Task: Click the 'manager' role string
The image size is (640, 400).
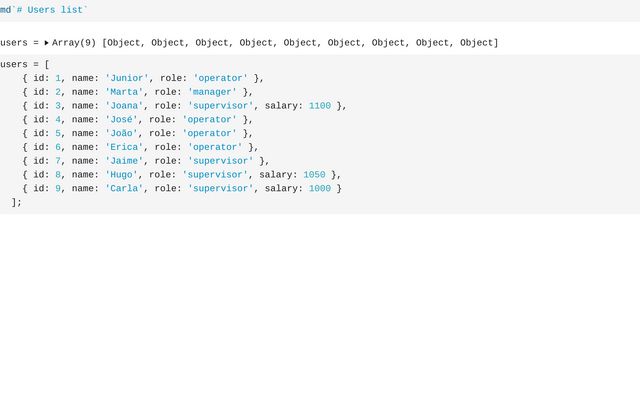Action: pos(209,92)
